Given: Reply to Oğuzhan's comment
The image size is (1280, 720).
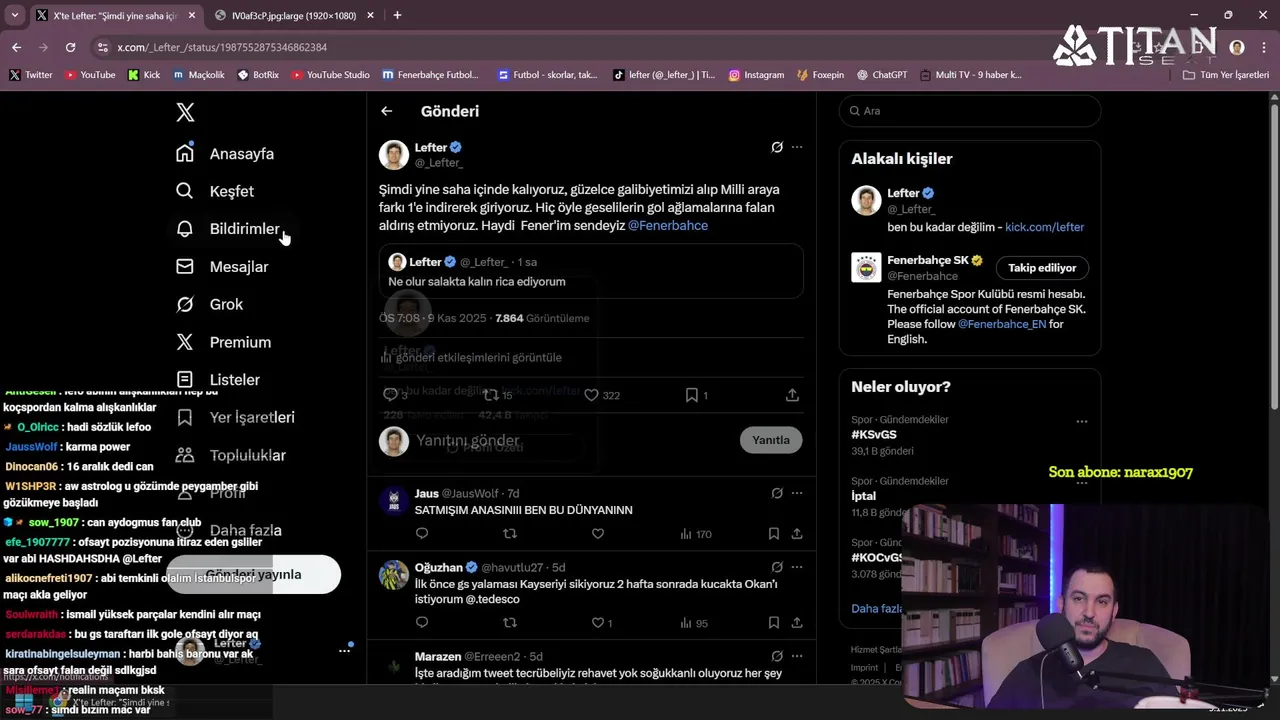Looking at the screenshot, I should coord(422,623).
